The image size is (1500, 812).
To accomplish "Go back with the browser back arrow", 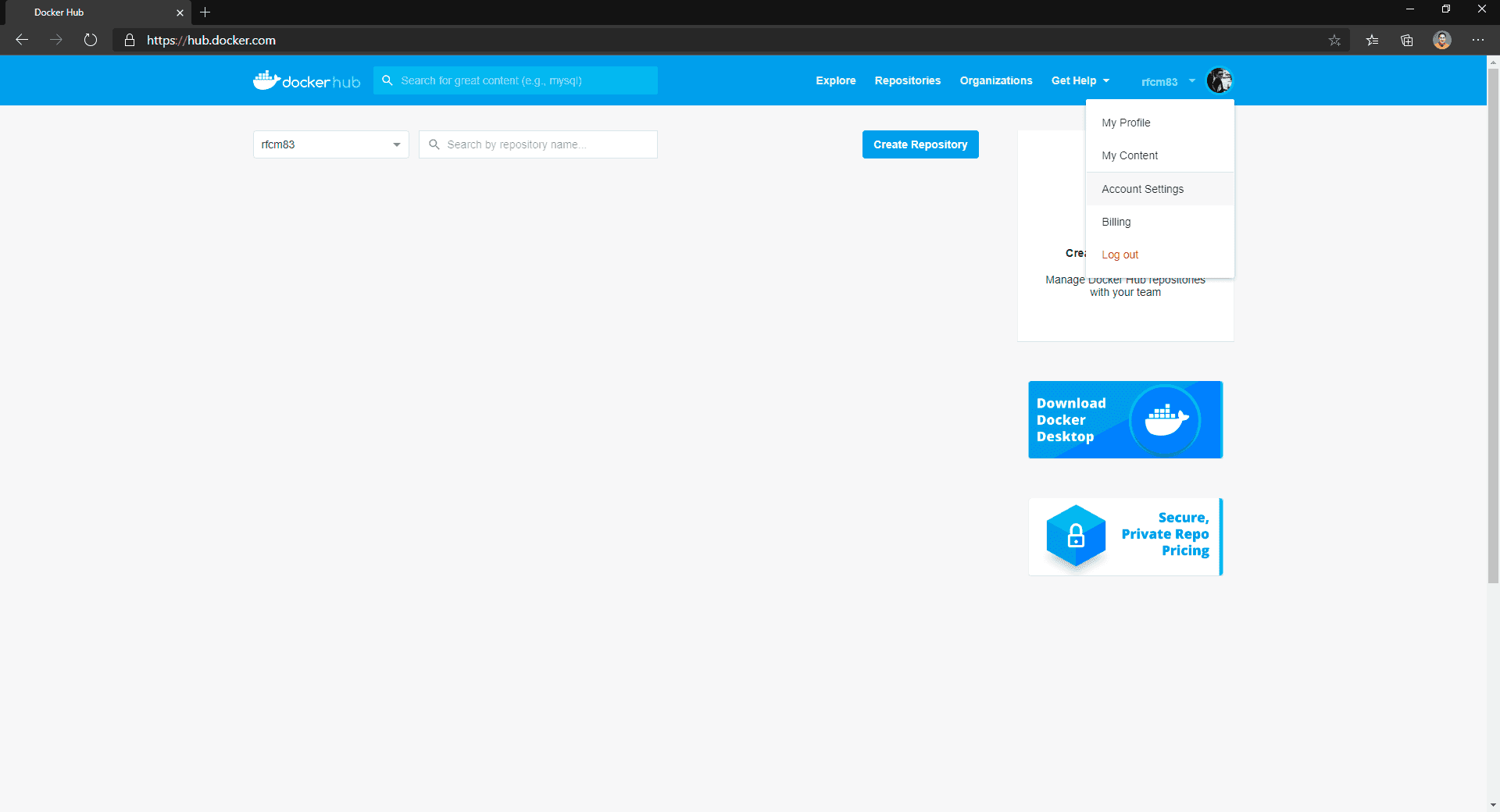I will (22, 40).
